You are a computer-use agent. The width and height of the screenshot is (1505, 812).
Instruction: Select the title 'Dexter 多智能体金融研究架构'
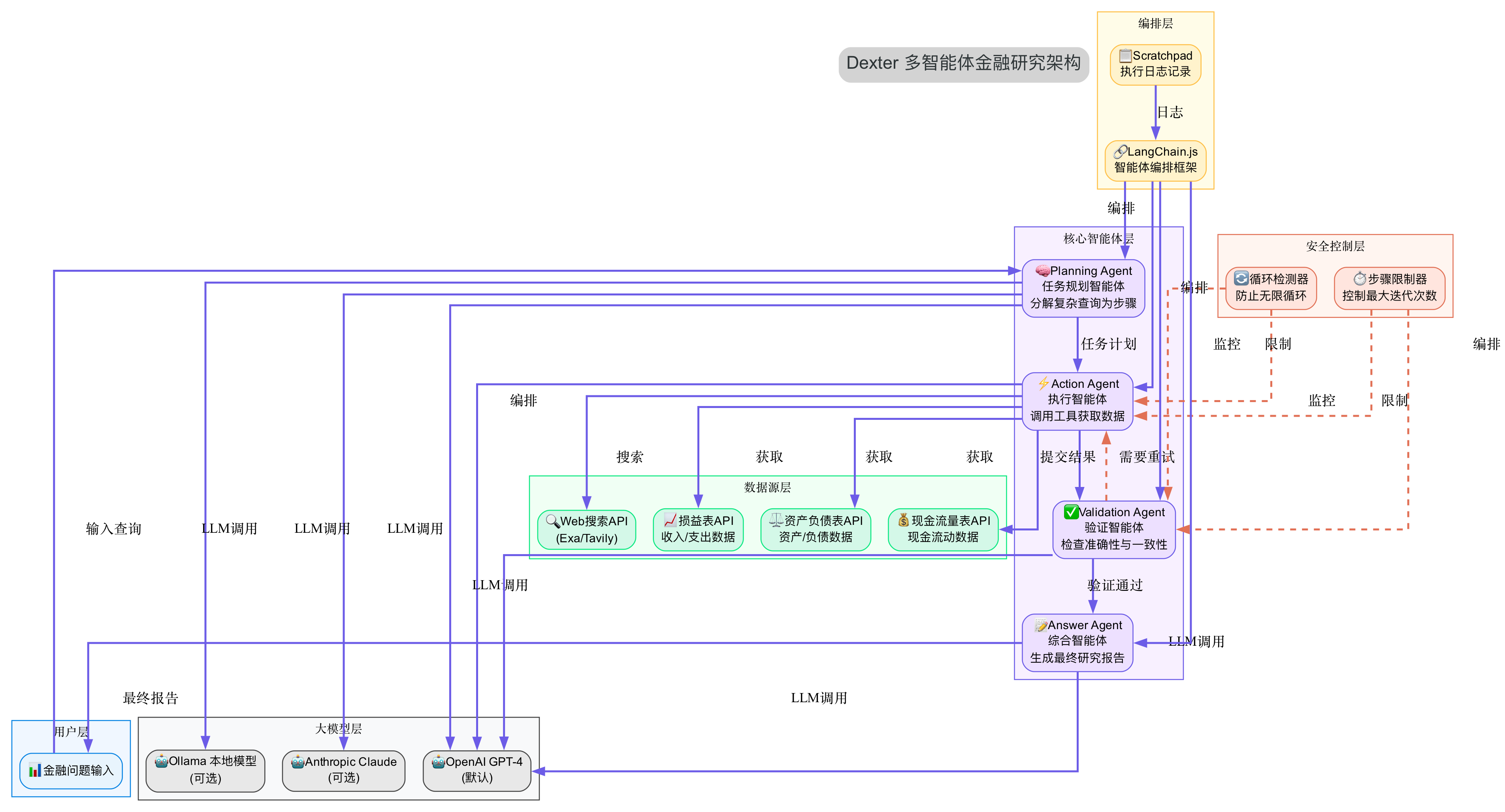click(x=963, y=63)
